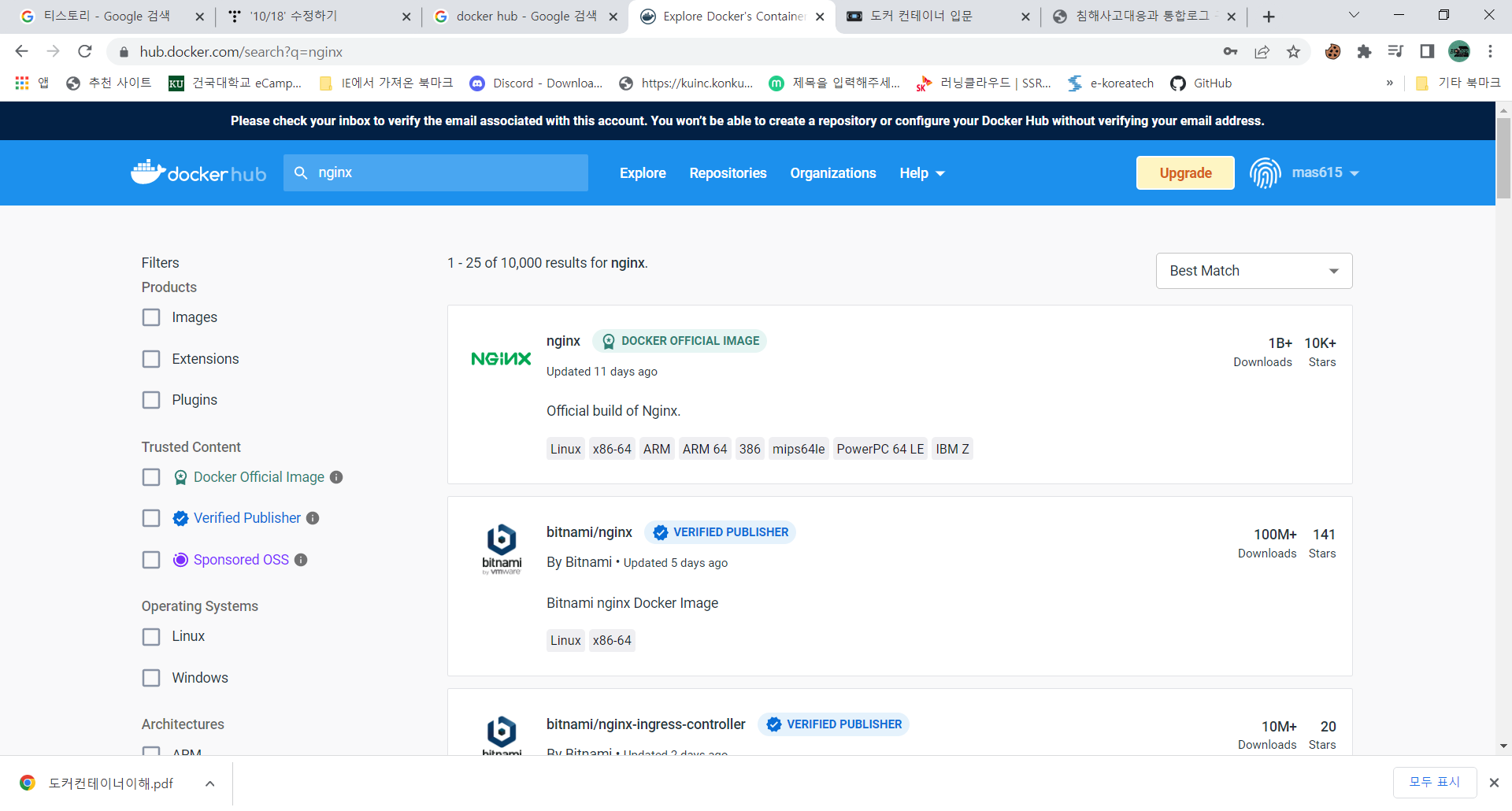
Task: Open Repositories in Docker Hub nav
Action: pyautogui.click(x=728, y=173)
